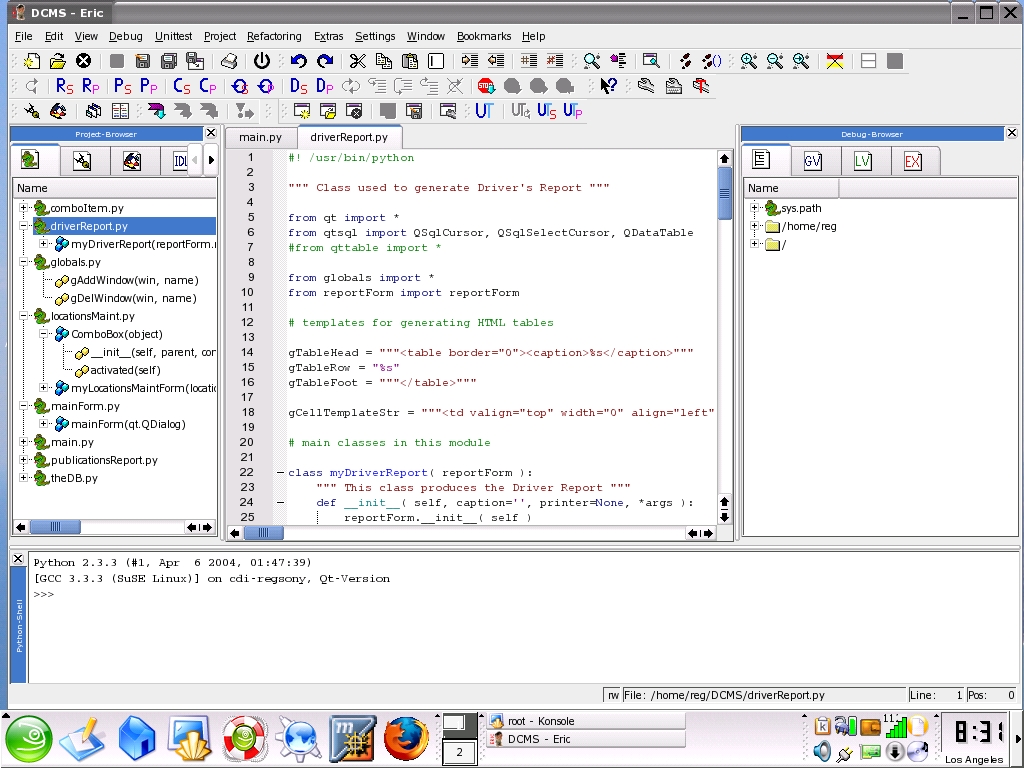Expand the sys.path node in Debug-Browser
Image resolution: width=1024 pixels, height=768 pixels.
(755, 208)
